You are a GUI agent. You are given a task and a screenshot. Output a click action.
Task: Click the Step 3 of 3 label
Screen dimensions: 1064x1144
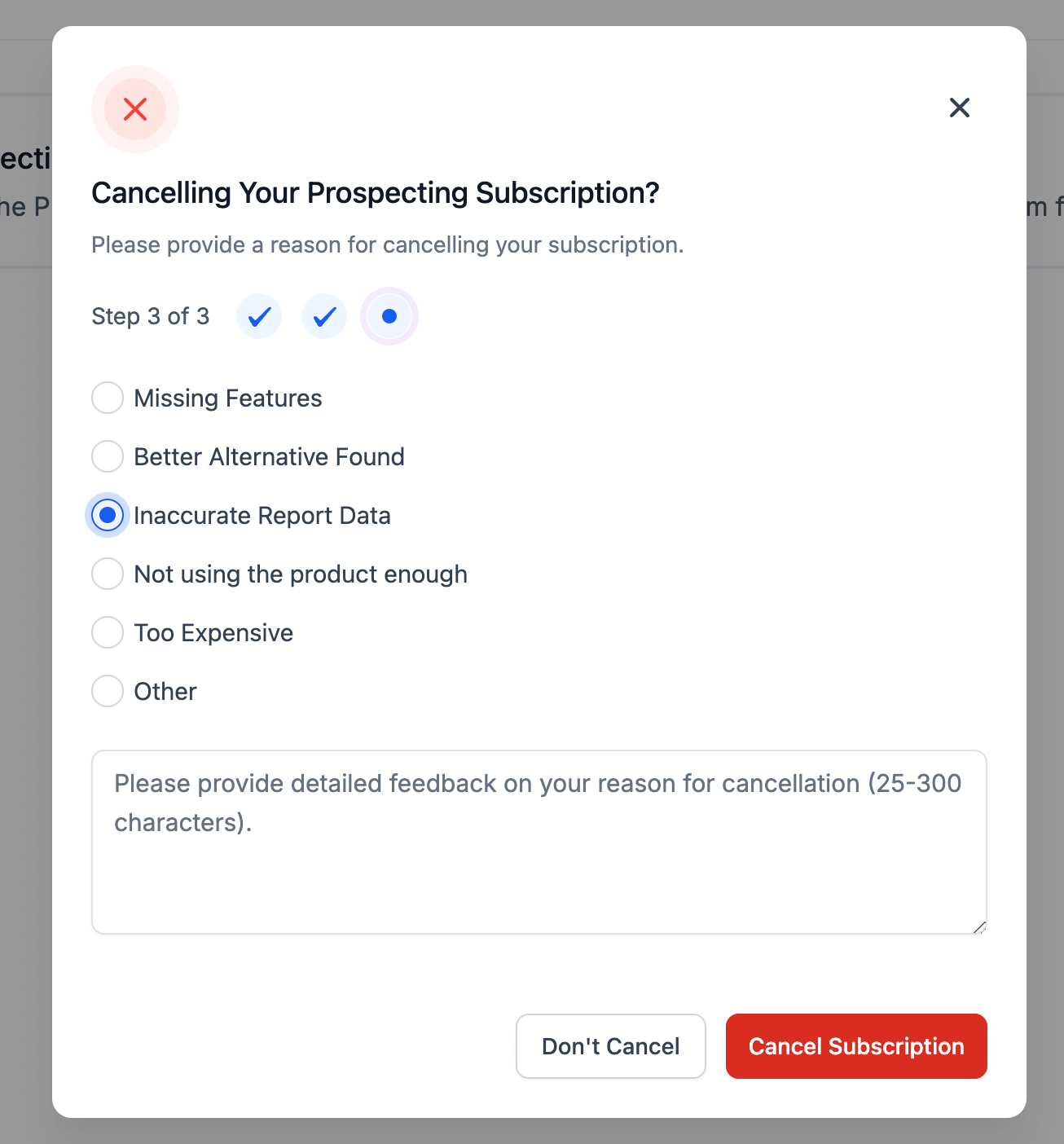[151, 316]
